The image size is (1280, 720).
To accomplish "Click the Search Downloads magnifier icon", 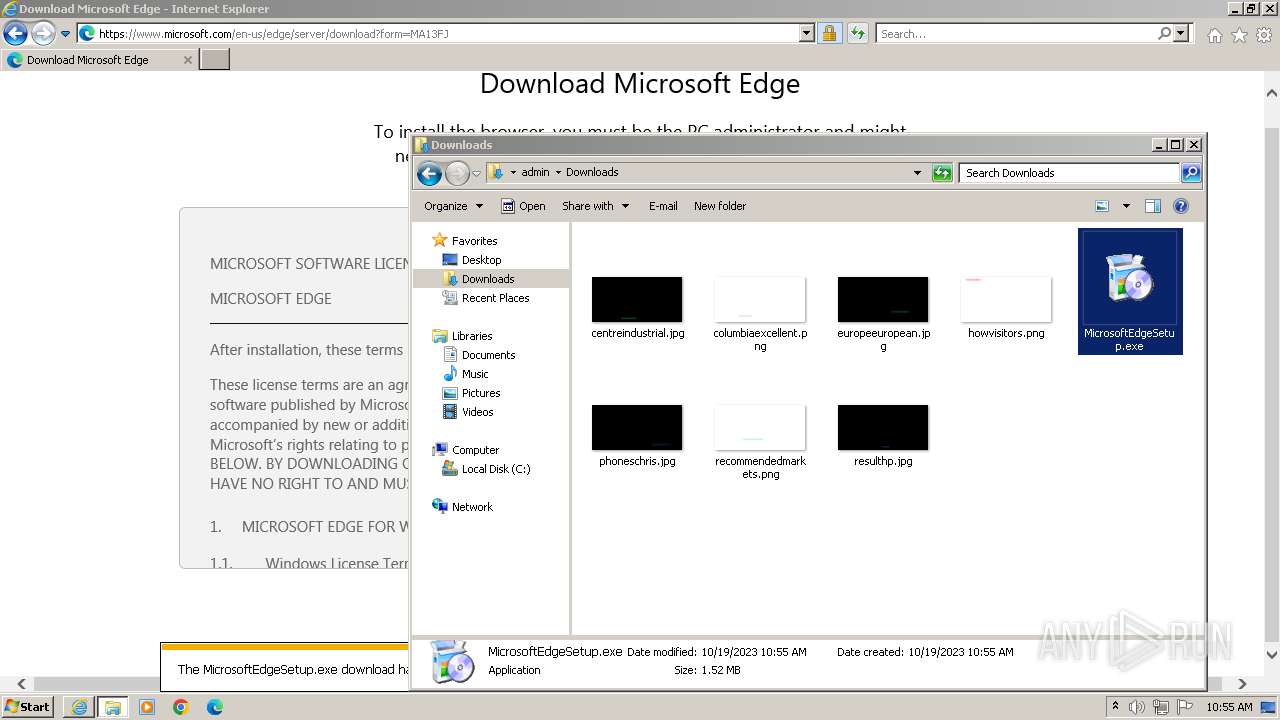I will click(1190, 173).
